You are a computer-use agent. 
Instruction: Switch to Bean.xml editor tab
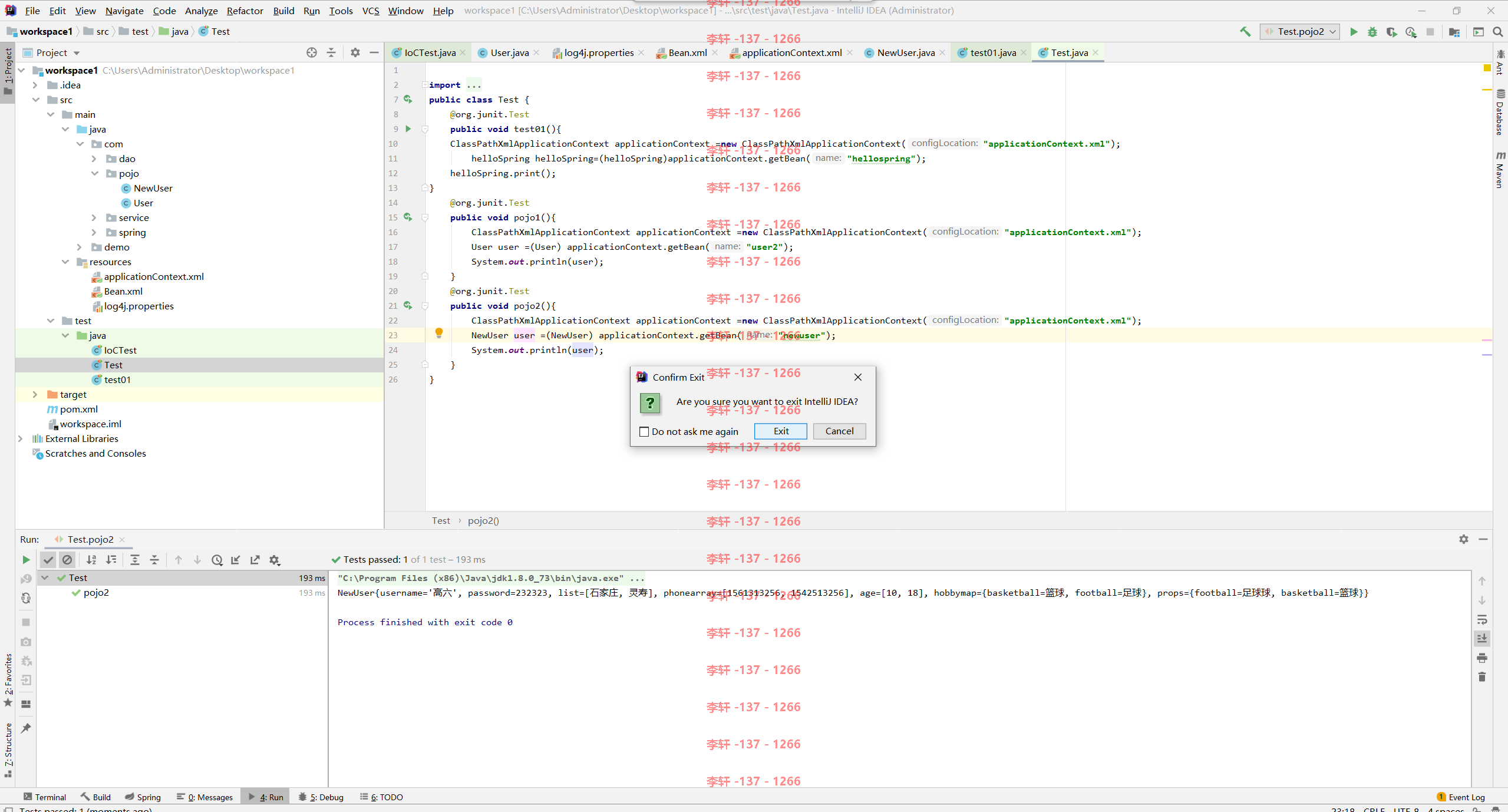click(687, 52)
